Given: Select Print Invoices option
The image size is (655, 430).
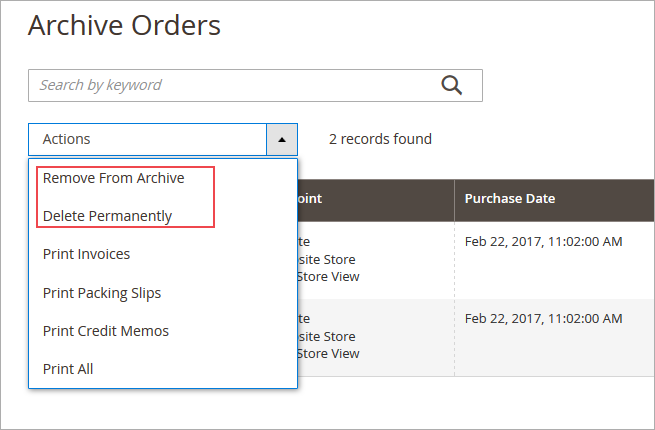Looking at the screenshot, I should (86, 254).
